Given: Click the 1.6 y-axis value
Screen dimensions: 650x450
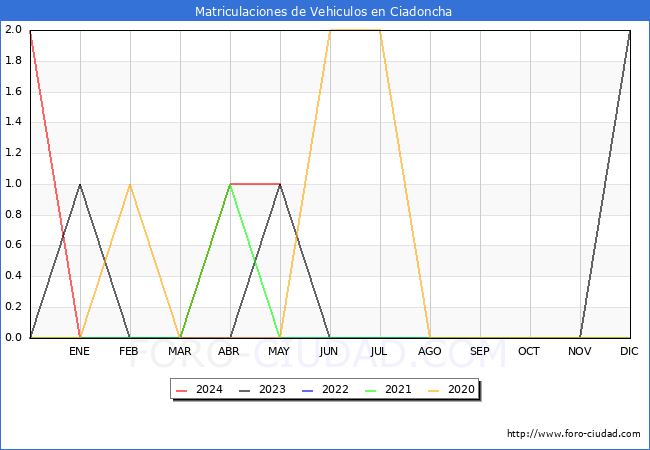Looking at the screenshot, I should coord(13,91).
